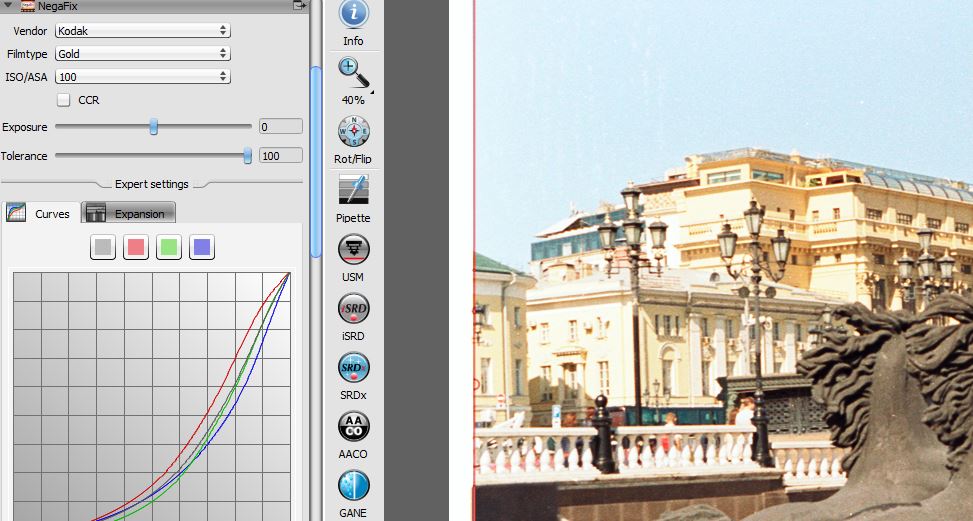Switch to the Curves tab
973x521 pixels.
(x=40, y=213)
